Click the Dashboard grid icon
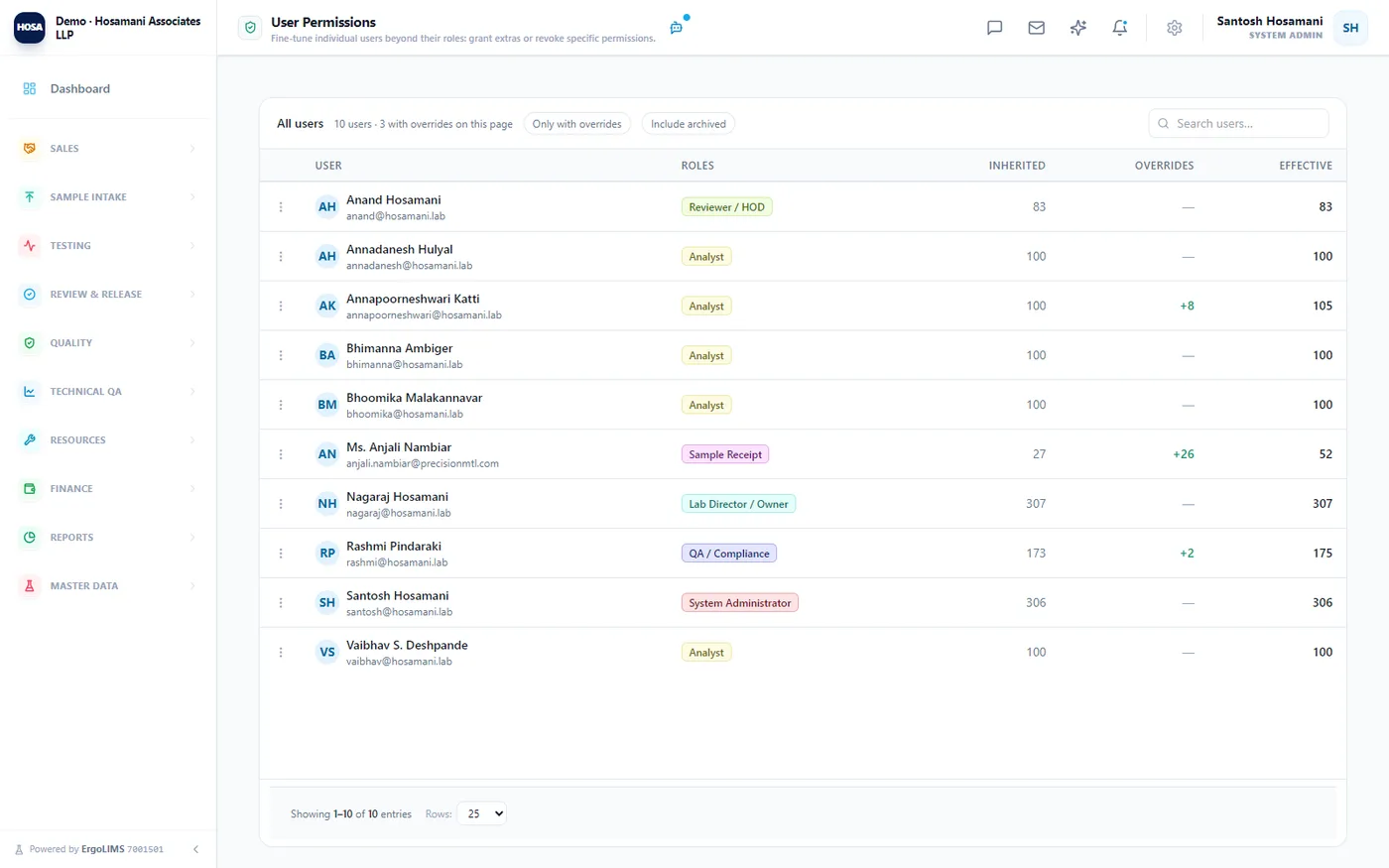This screenshot has height=868, width=1389. pos(30,88)
